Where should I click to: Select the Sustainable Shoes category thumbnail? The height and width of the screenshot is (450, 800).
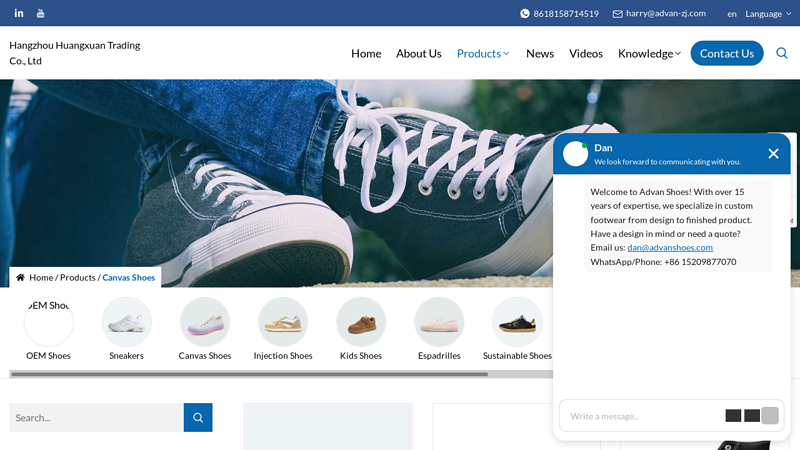(x=517, y=322)
